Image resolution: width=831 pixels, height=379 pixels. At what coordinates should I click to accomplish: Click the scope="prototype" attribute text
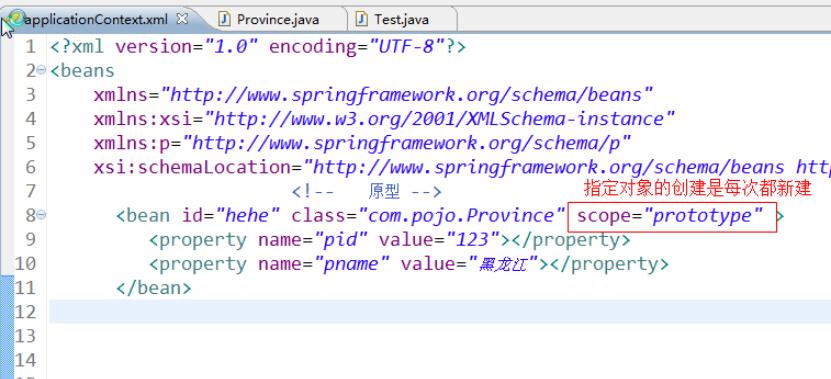point(670,216)
